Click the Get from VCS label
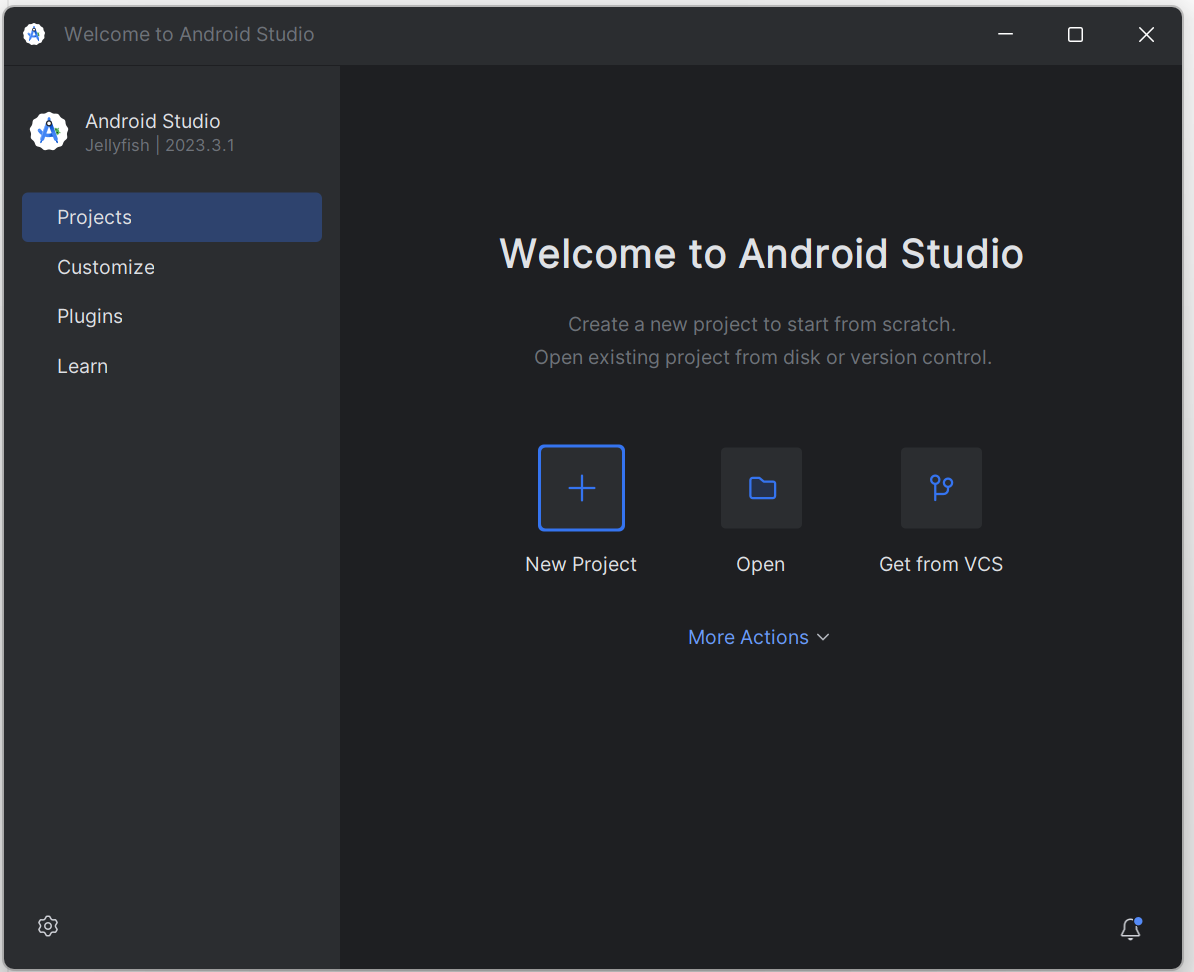 941,564
